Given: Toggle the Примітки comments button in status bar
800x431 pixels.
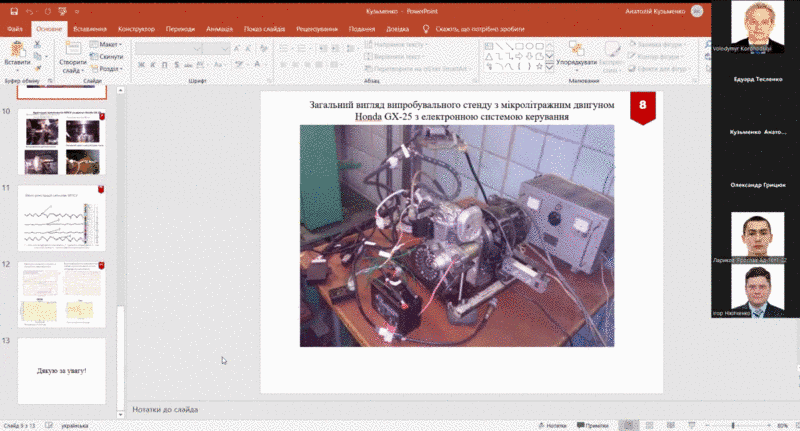Looking at the screenshot, I should [x=593, y=425].
